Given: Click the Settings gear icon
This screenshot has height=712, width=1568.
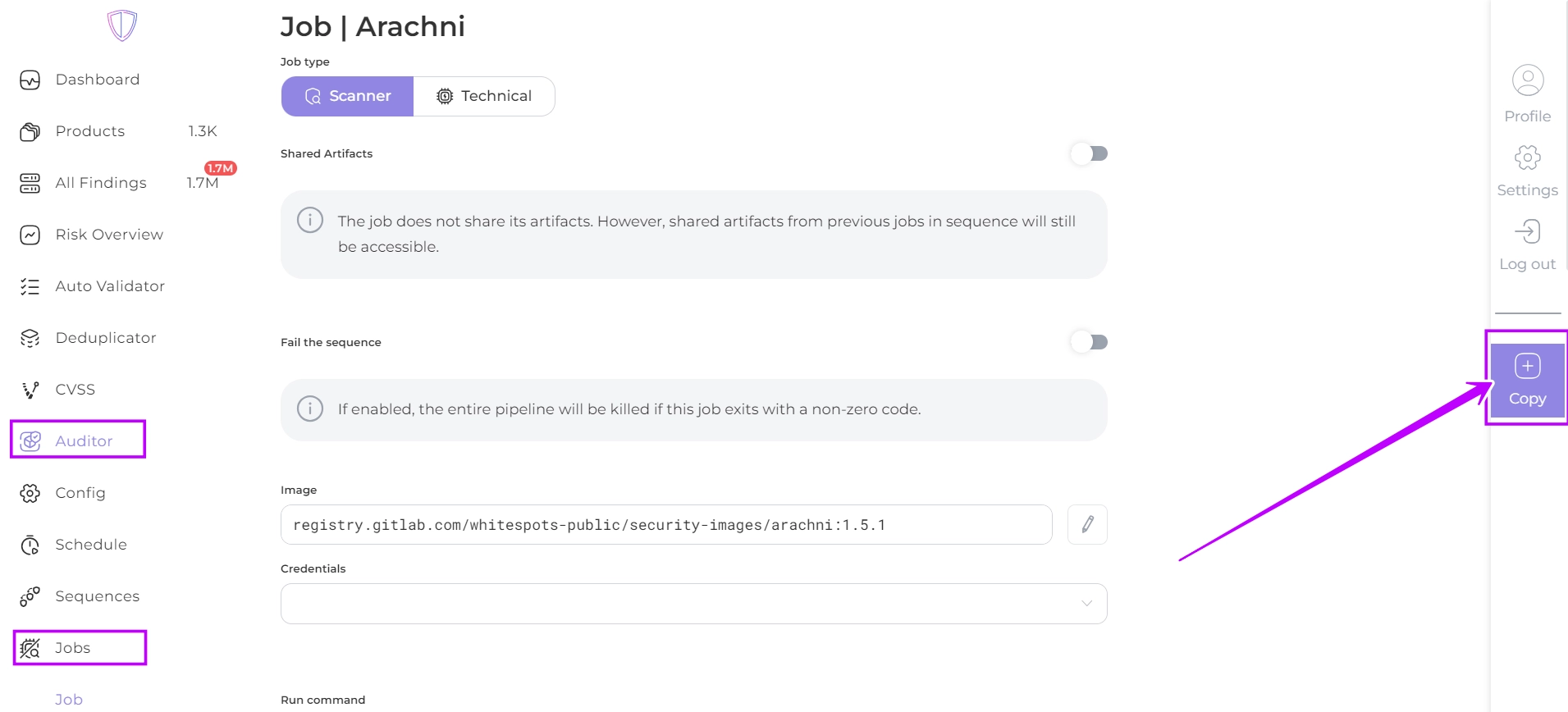Looking at the screenshot, I should pyautogui.click(x=1527, y=157).
